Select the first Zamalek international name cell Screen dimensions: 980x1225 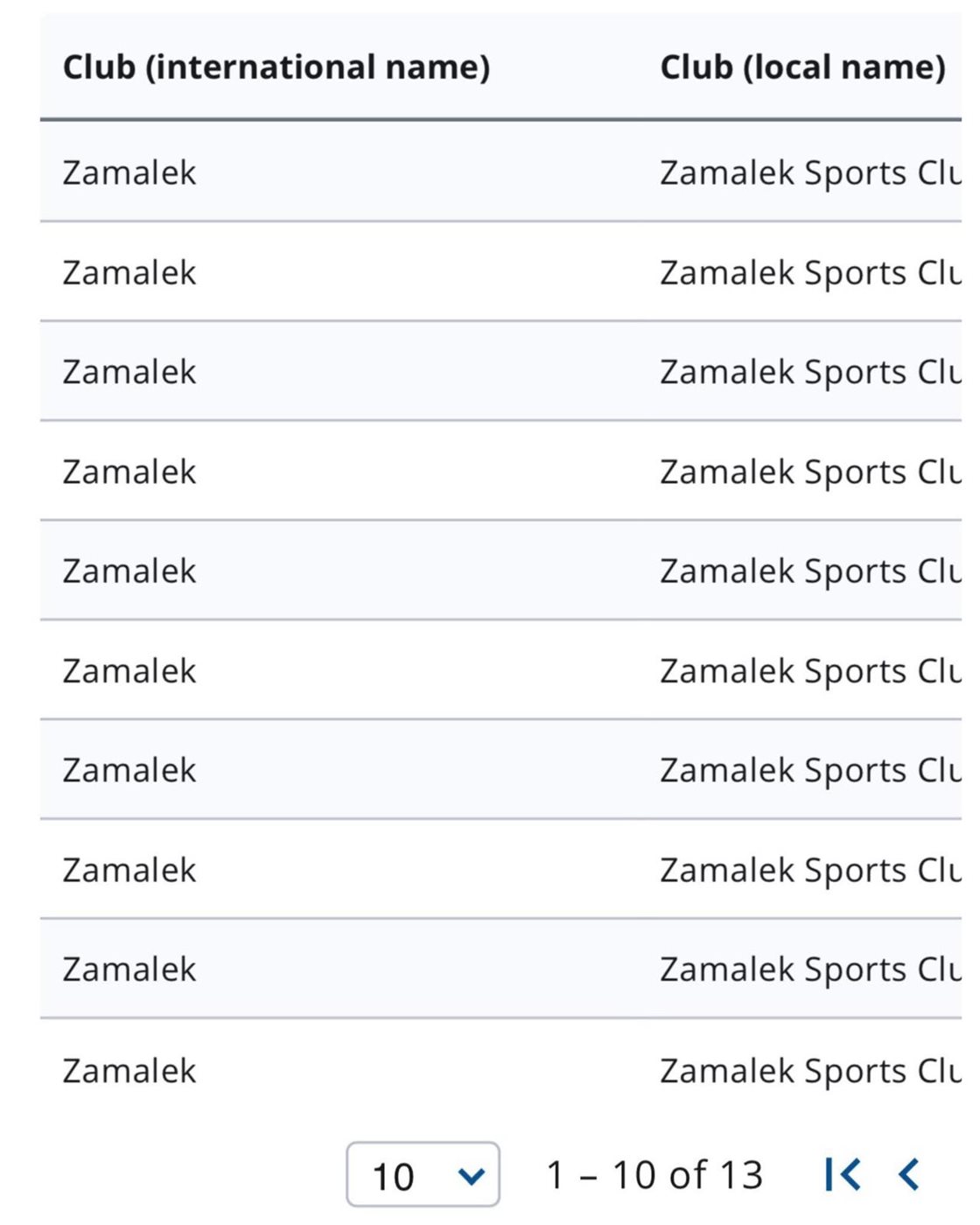point(129,173)
